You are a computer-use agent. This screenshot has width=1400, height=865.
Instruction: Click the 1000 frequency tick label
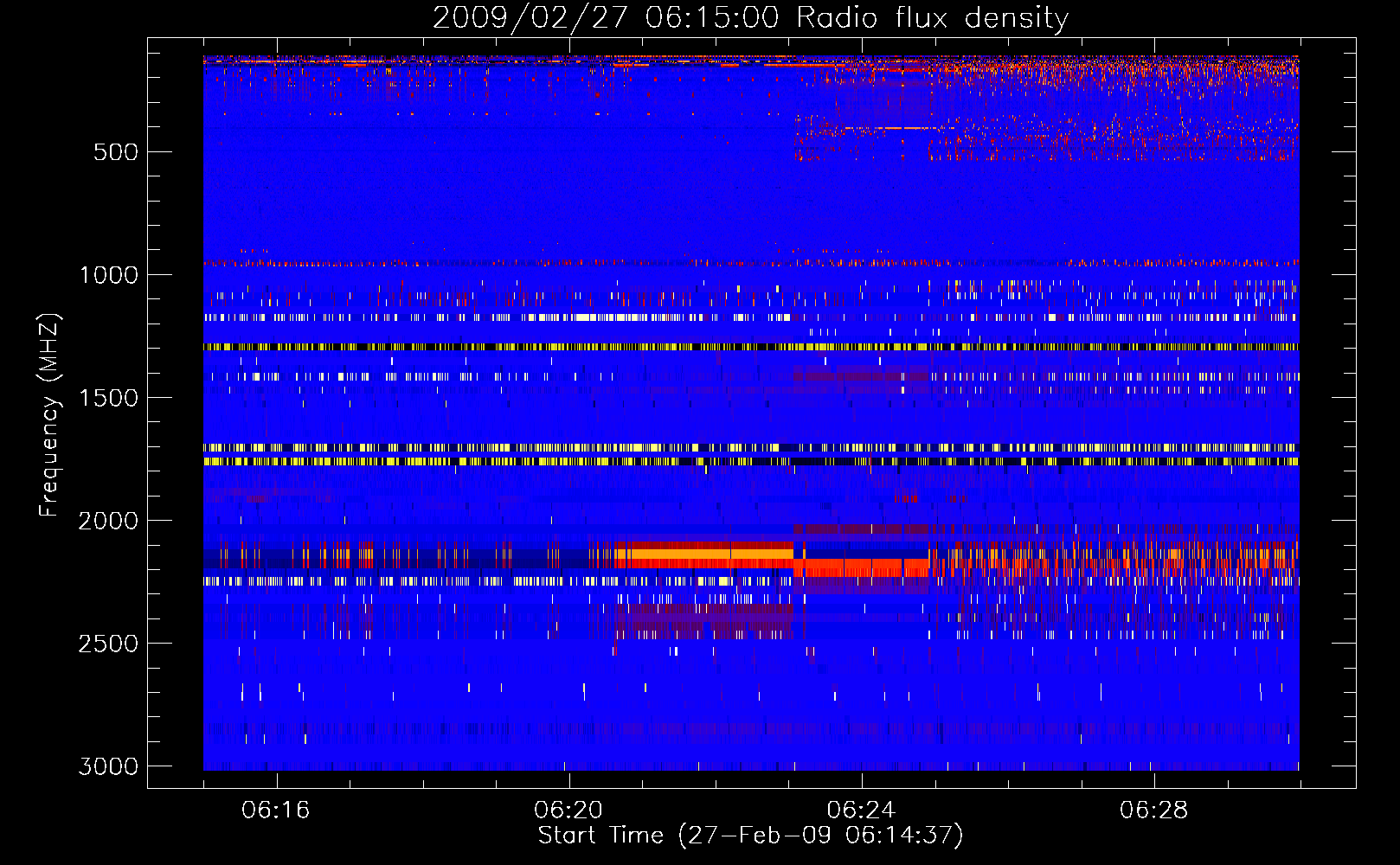coord(108,275)
